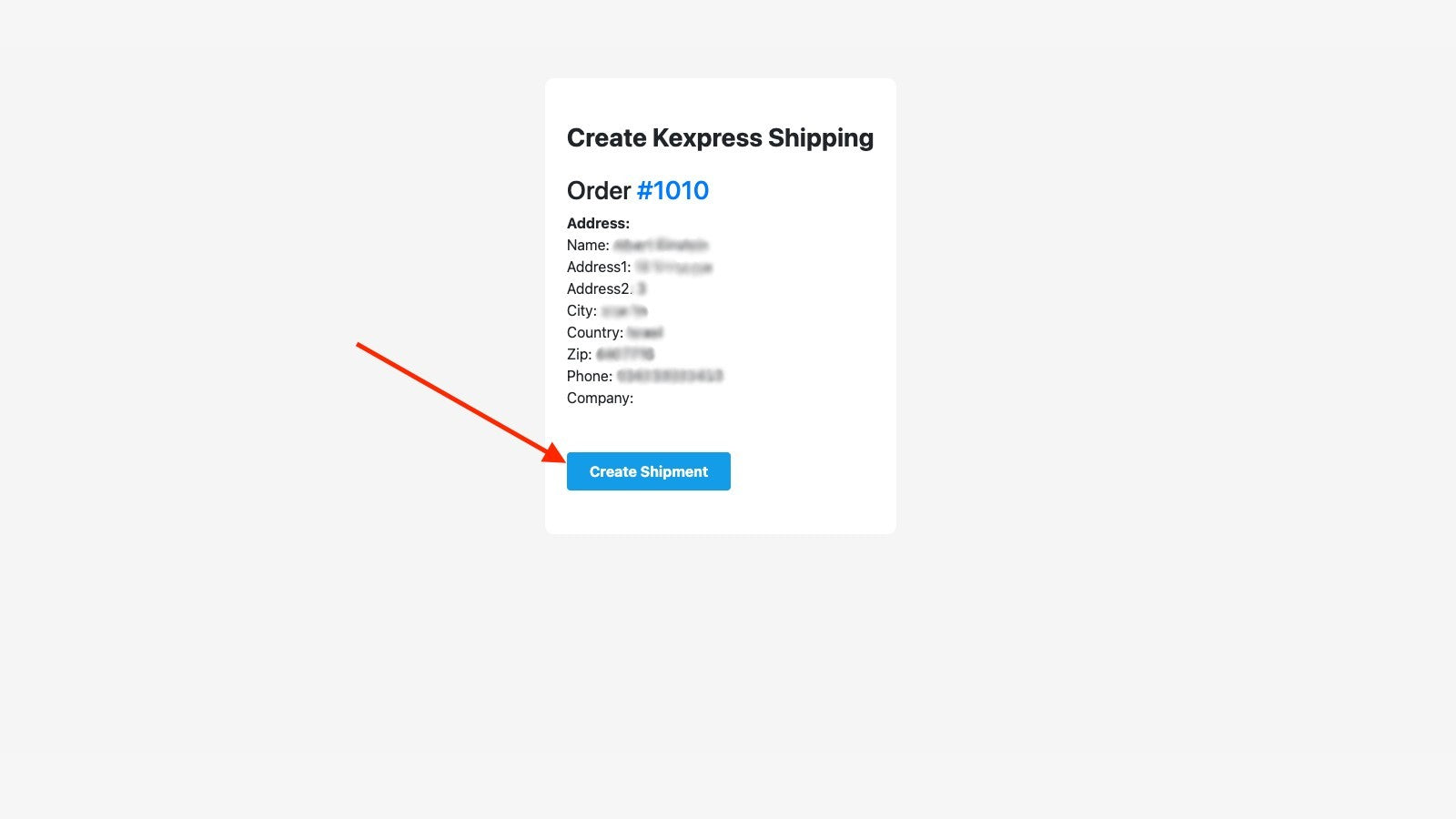Screen dimensions: 1456x819
Task: Click the shipping details card
Action: (x=720, y=305)
